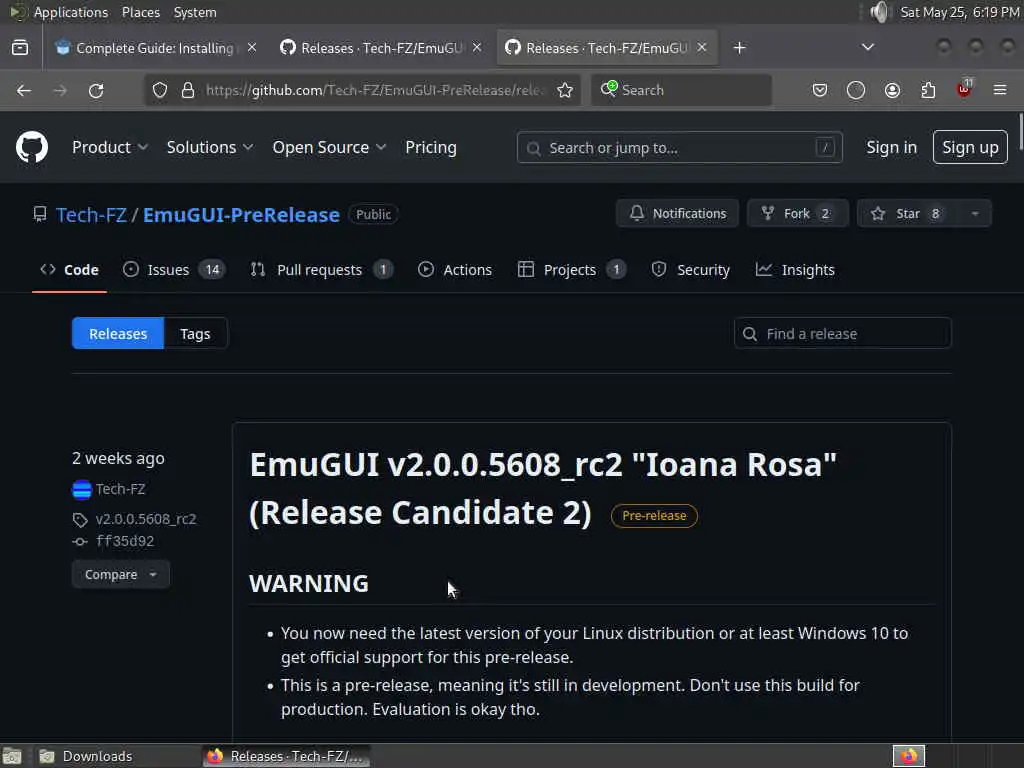The image size is (1024, 768).
Task: Switch to the Tags view
Action: click(195, 334)
